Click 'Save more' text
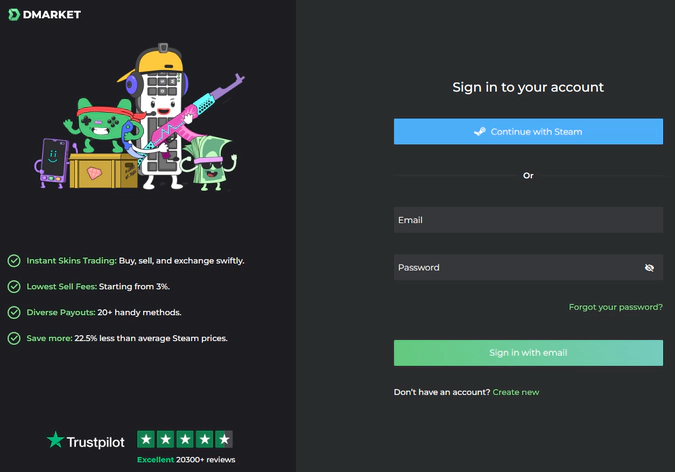675x472 pixels. pos(49,338)
